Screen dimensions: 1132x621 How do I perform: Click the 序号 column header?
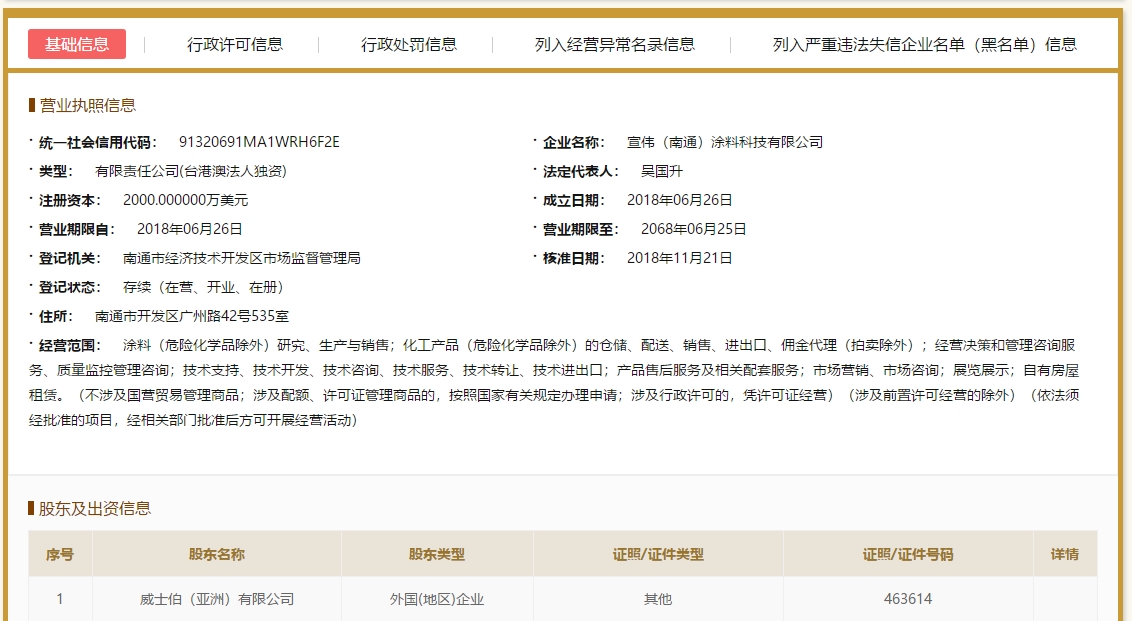[60, 554]
